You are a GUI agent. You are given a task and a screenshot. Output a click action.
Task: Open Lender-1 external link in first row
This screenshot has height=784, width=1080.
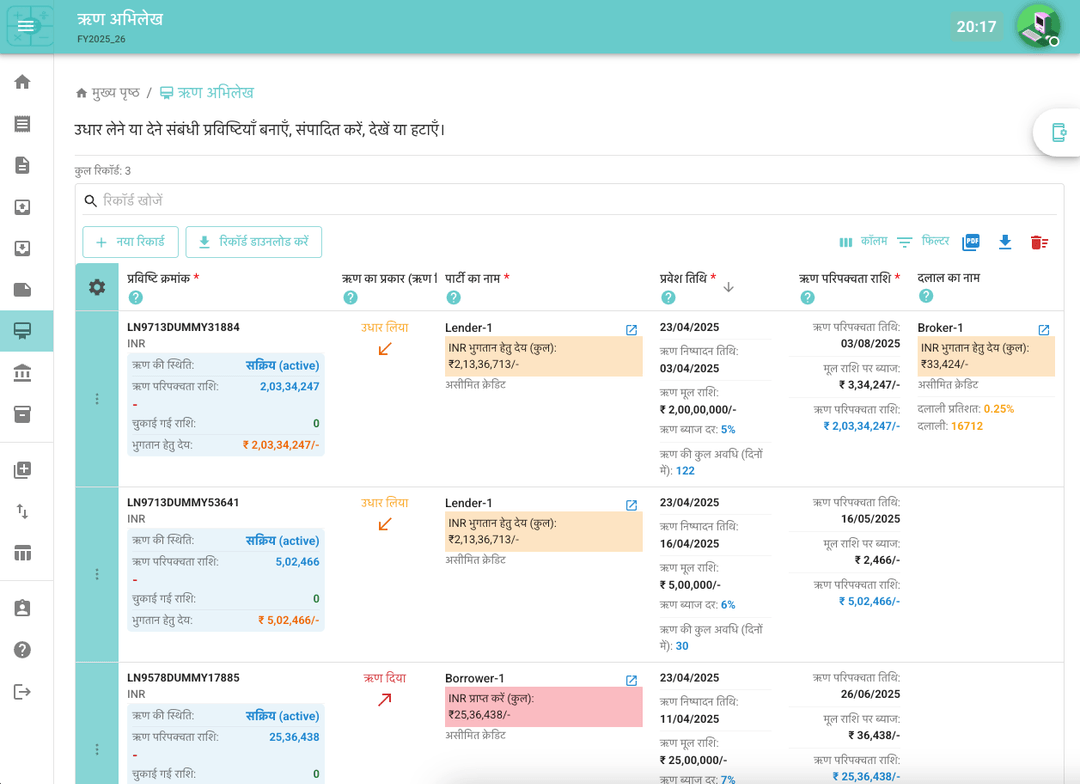631,330
